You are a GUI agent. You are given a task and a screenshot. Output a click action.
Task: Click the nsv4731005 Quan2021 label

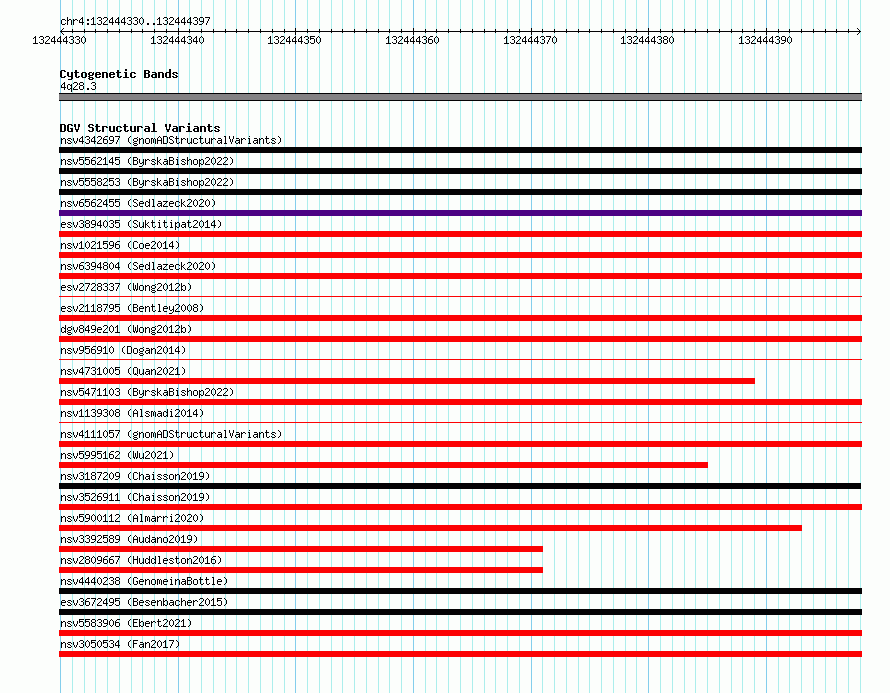click(123, 371)
